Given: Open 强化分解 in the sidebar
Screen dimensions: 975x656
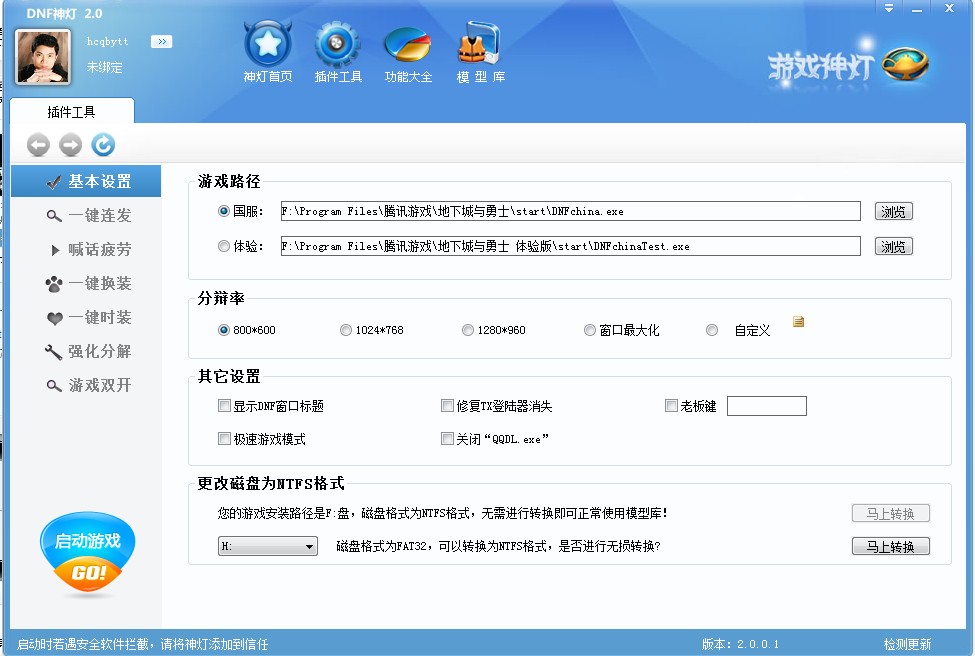Looking at the screenshot, I should pyautogui.click(x=86, y=351).
